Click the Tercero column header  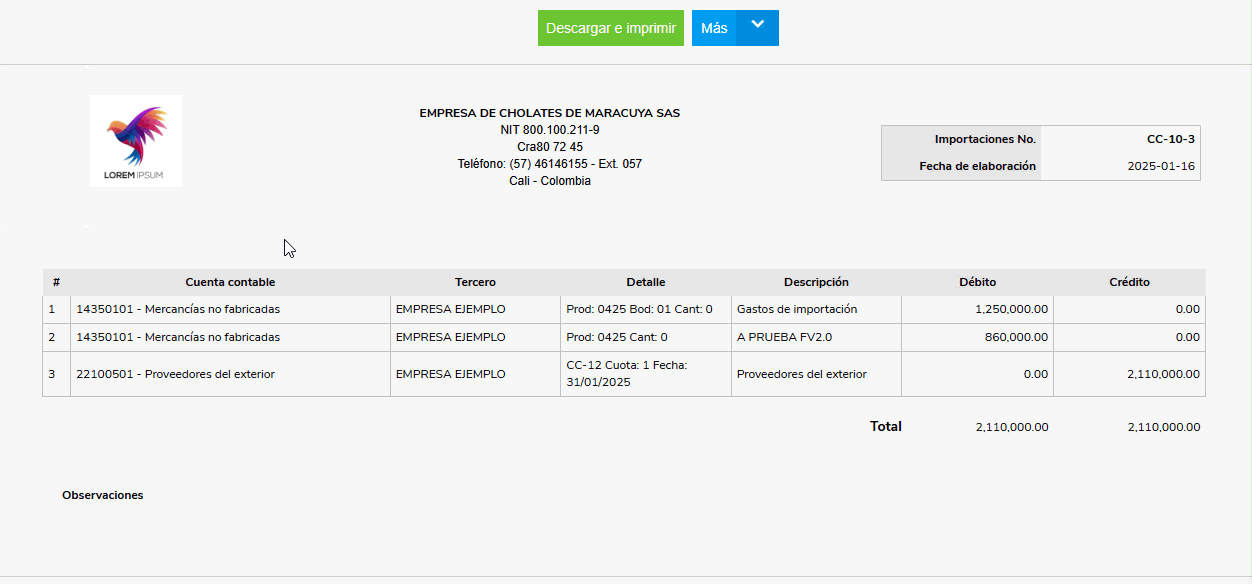click(x=475, y=282)
